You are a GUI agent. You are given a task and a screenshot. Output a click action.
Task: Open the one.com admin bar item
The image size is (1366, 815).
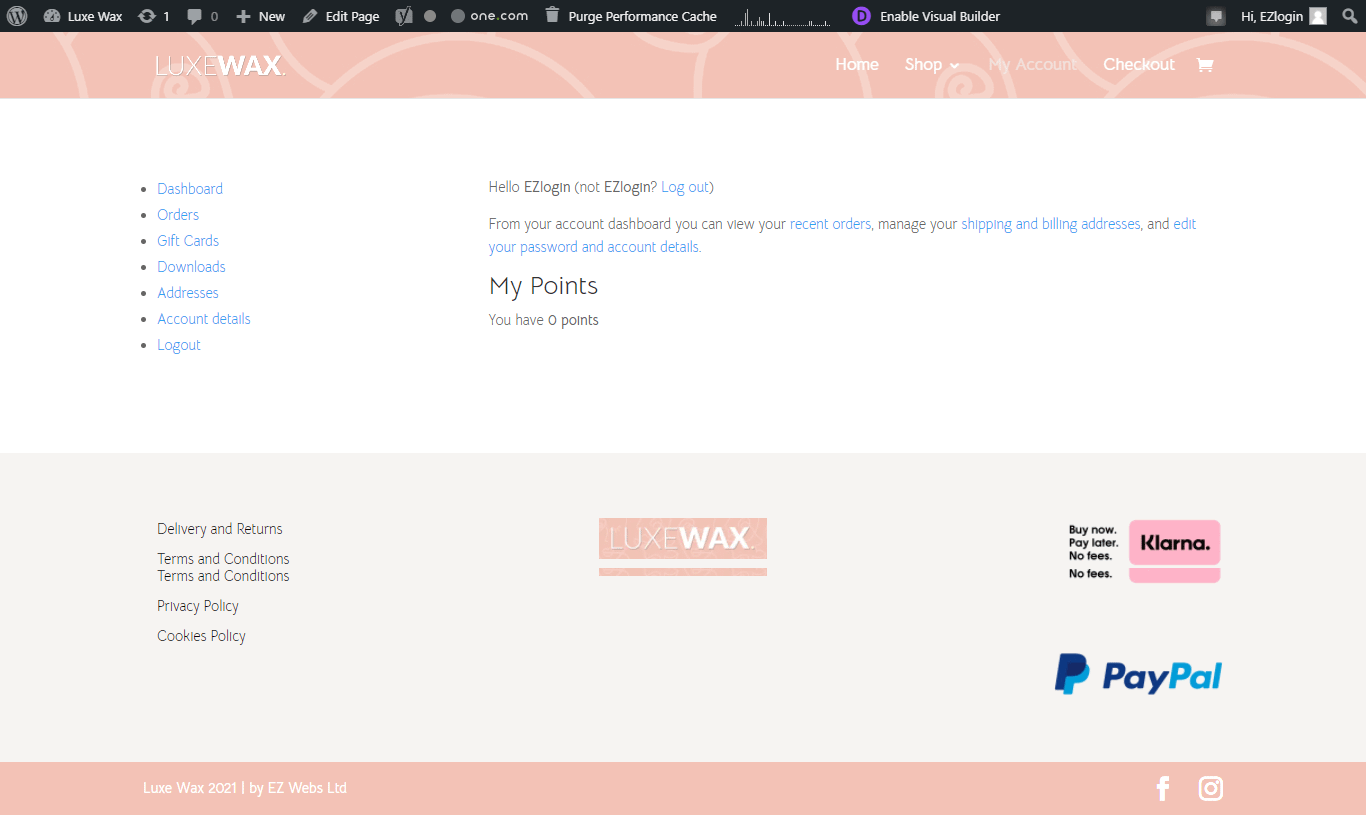pyautogui.click(x=489, y=16)
